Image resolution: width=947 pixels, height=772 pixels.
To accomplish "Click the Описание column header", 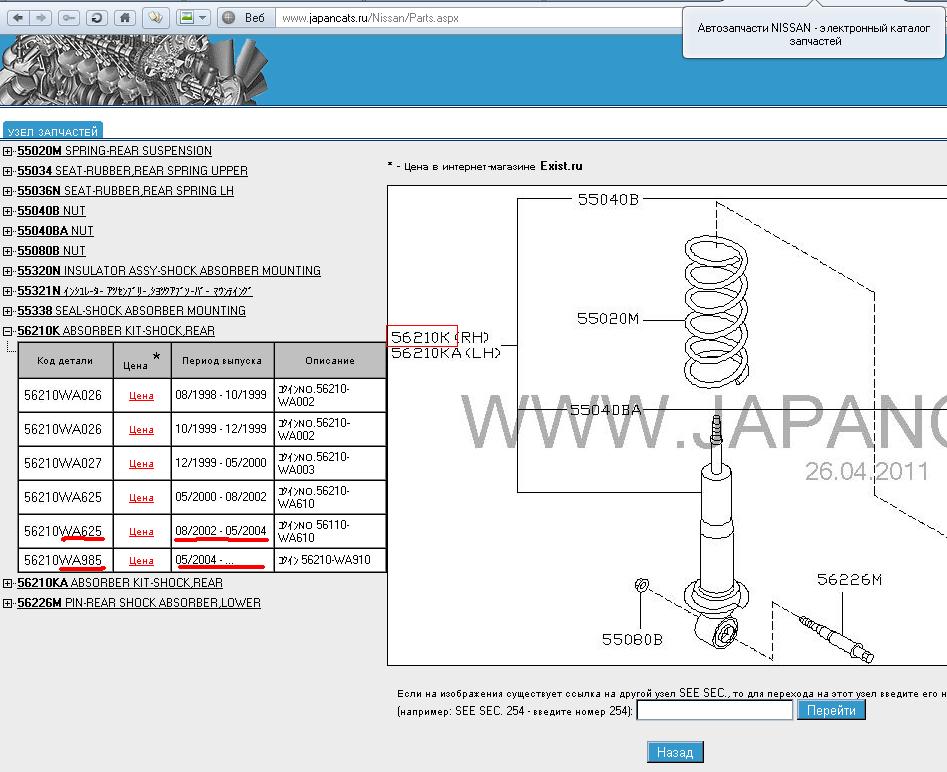I will (330, 361).
